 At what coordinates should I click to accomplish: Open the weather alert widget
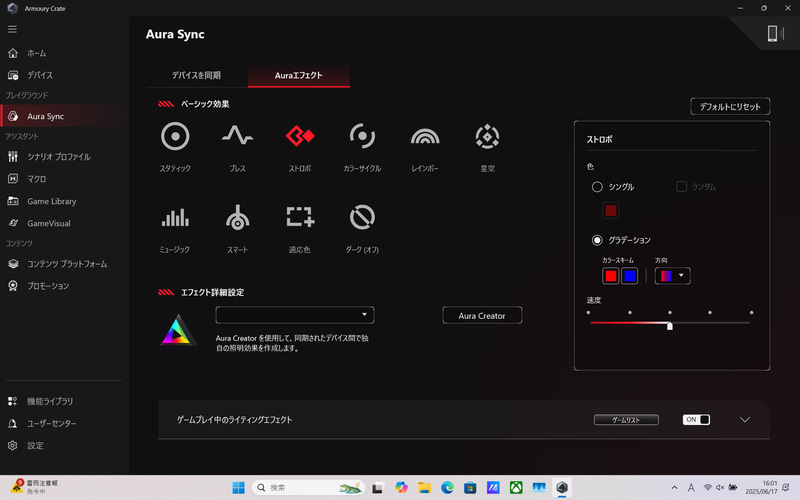[35, 487]
